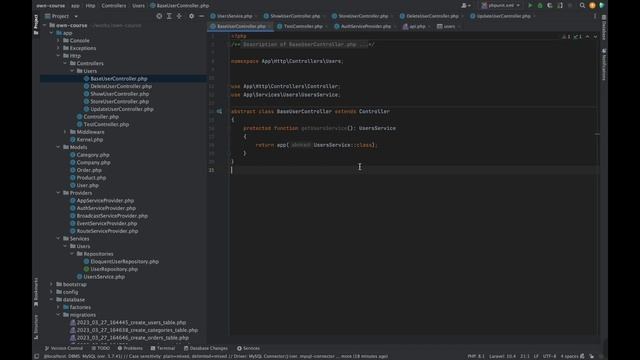Image resolution: width=640 pixels, height=360 pixels.
Task: Open the Structure tool window stripe
Action: [36, 327]
